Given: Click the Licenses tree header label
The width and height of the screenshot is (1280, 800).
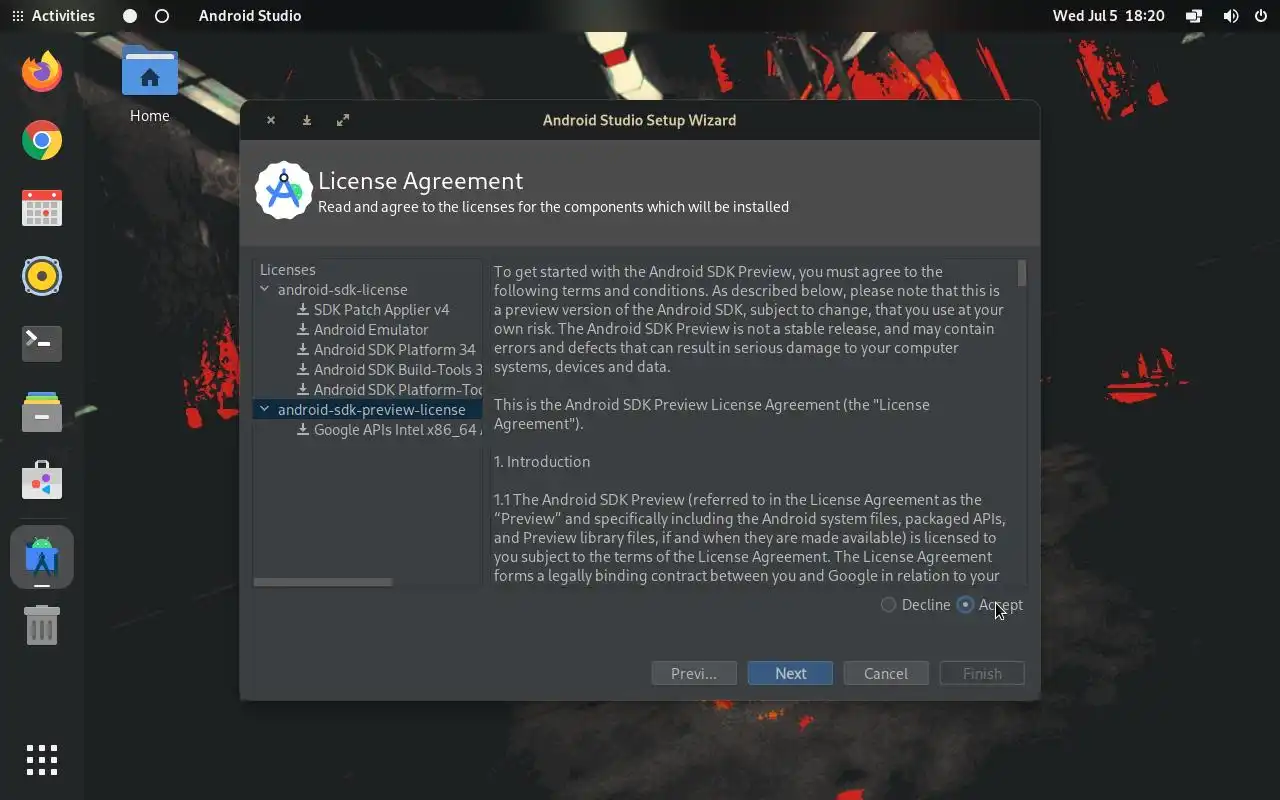Looking at the screenshot, I should click(288, 270).
